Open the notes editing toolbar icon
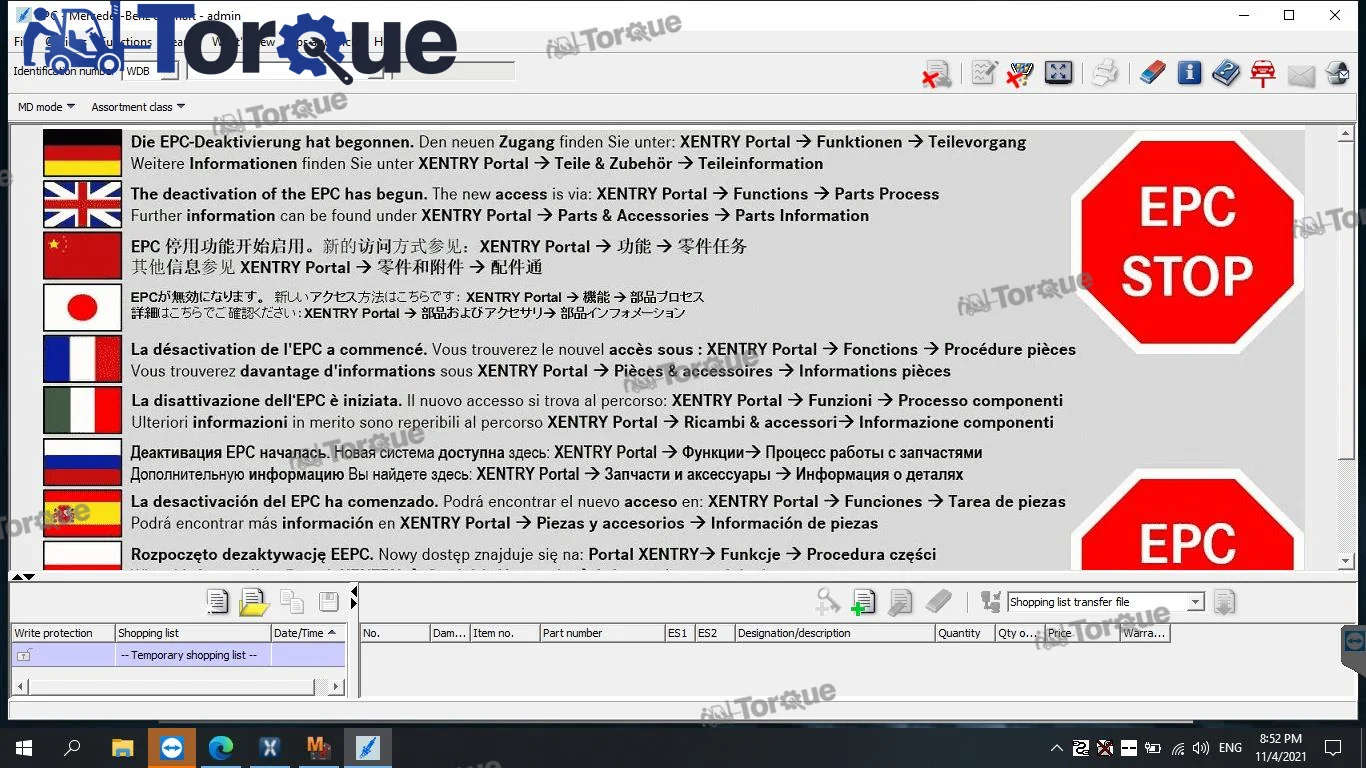This screenshot has width=1366, height=768. coord(984,73)
